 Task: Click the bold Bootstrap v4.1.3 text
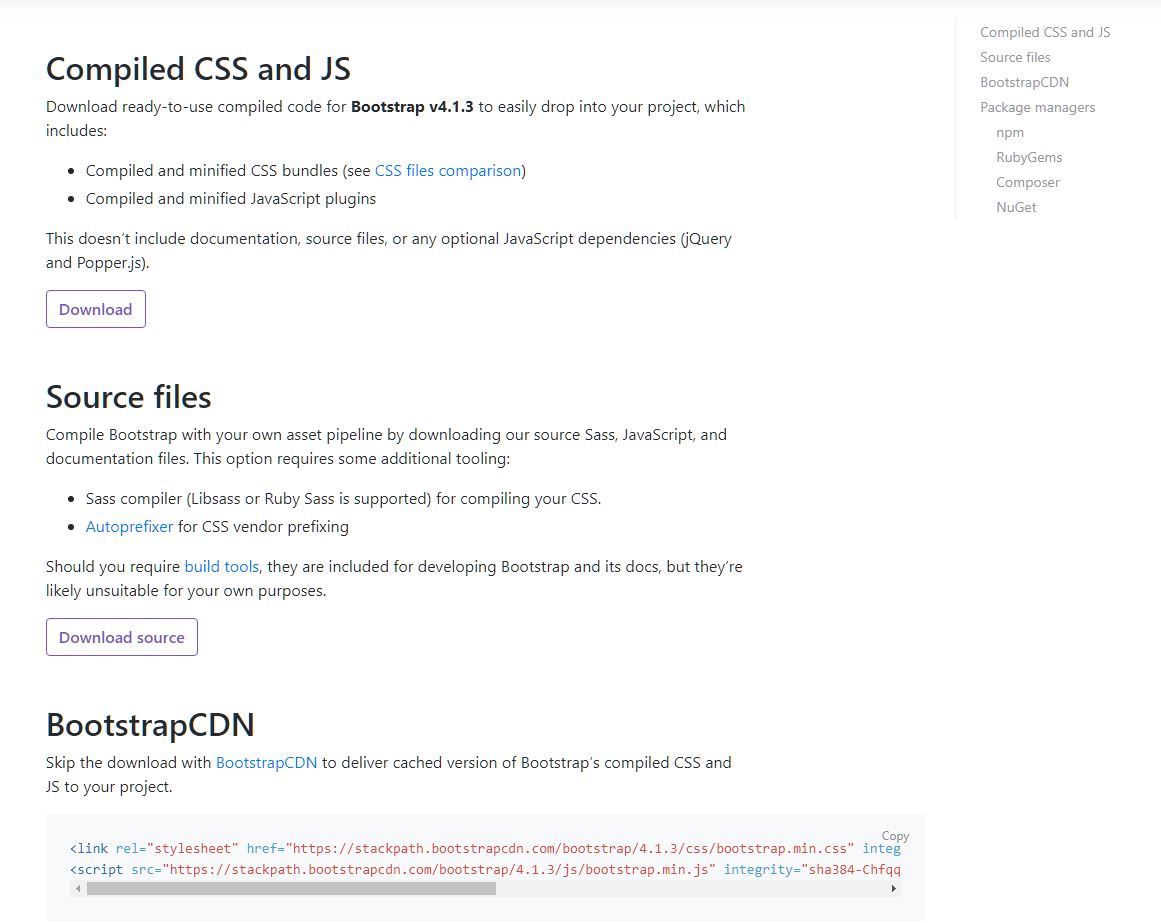(412, 107)
